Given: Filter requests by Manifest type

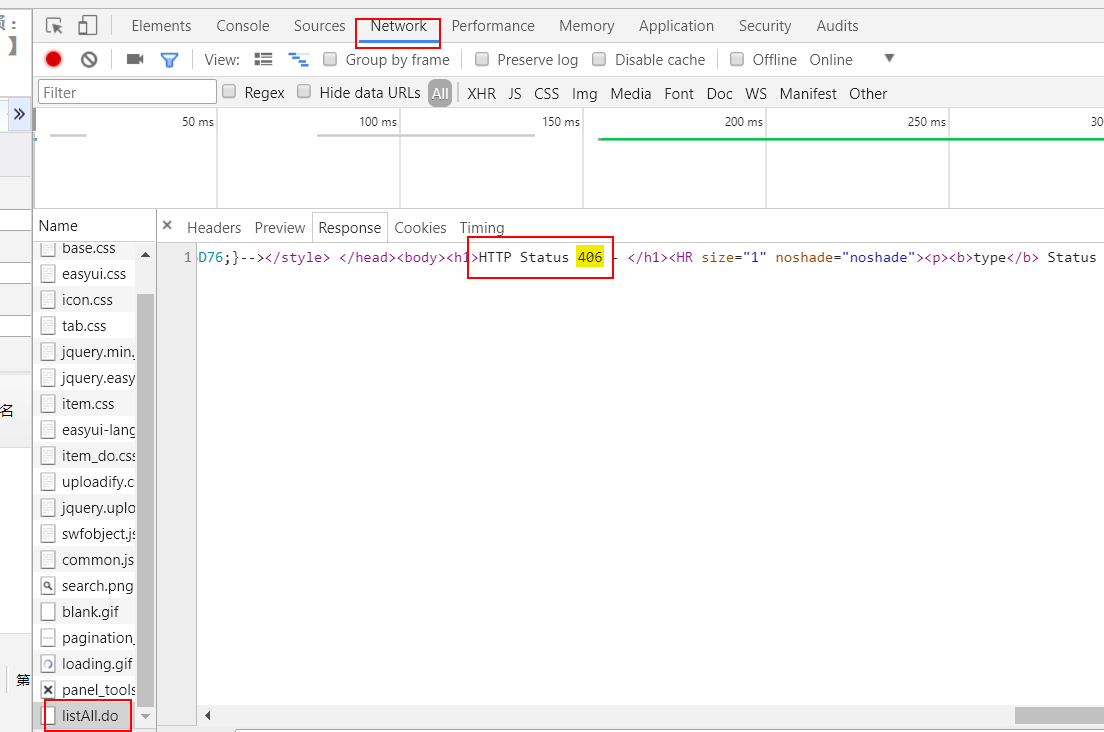Looking at the screenshot, I should (x=808, y=94).
